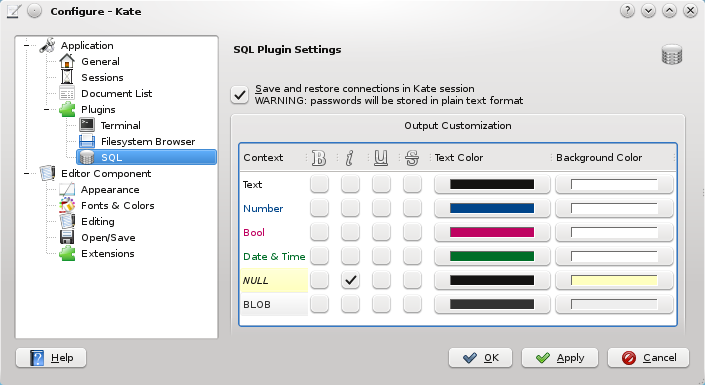This screenshot has height=385, width=705.
Task: Click the Help button
Action: (51, 358)
